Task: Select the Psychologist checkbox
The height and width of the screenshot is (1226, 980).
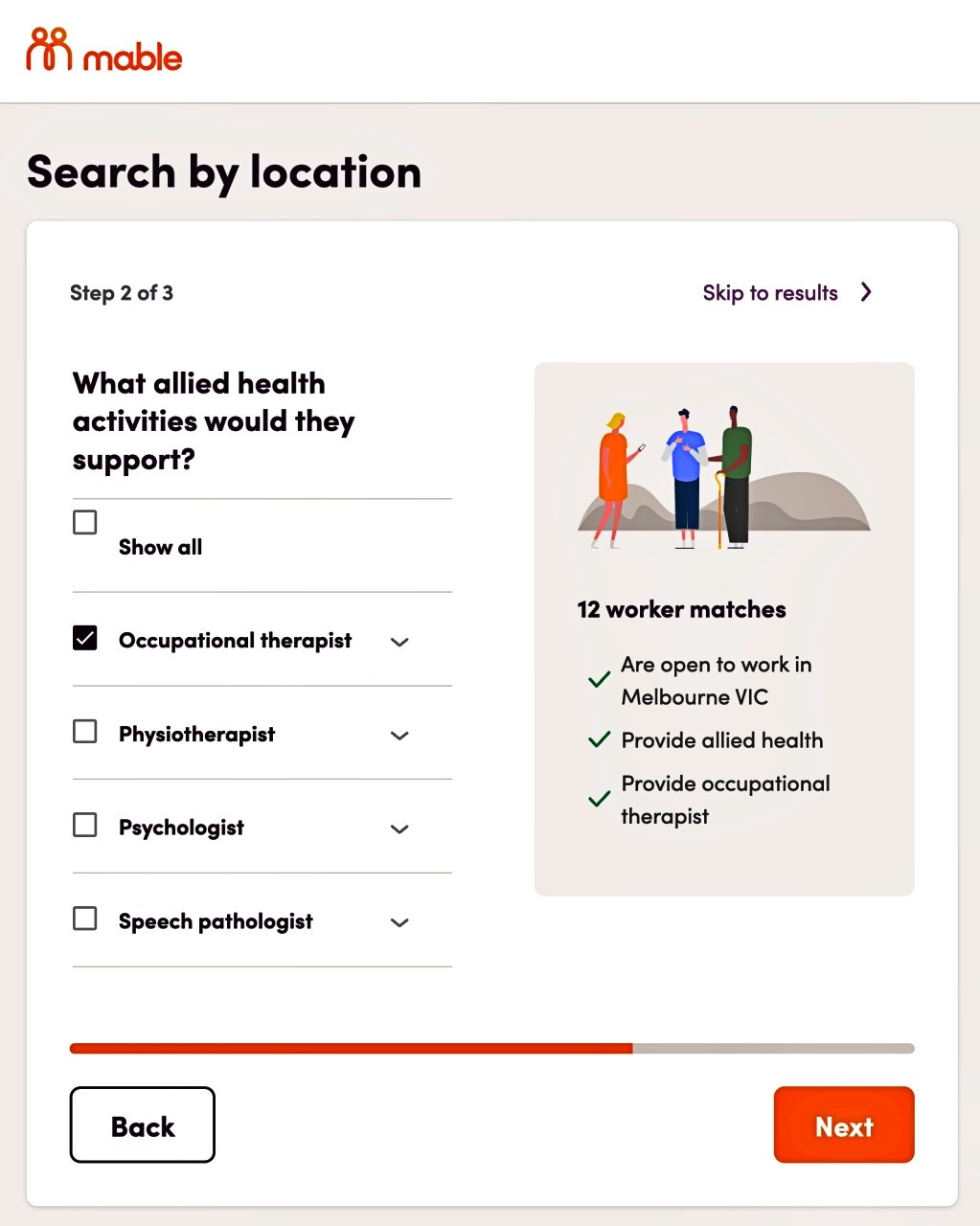Action: point(85,825)
